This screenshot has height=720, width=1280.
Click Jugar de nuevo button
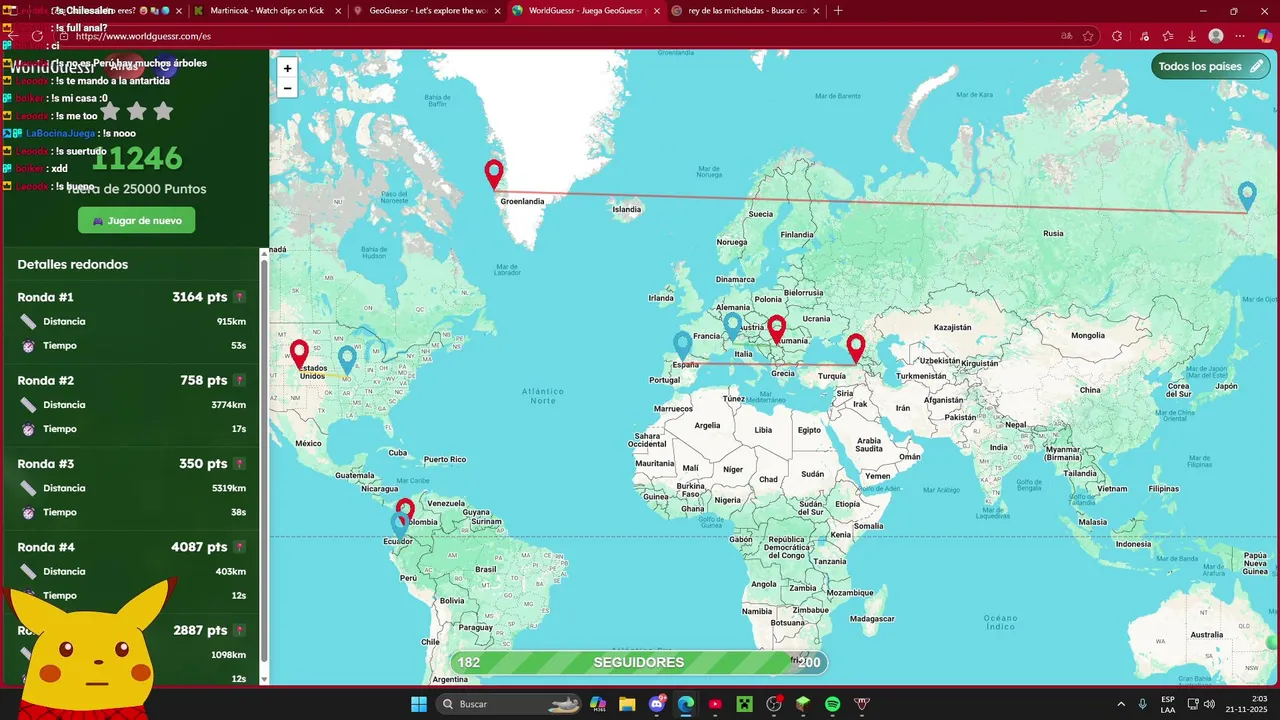137,220
